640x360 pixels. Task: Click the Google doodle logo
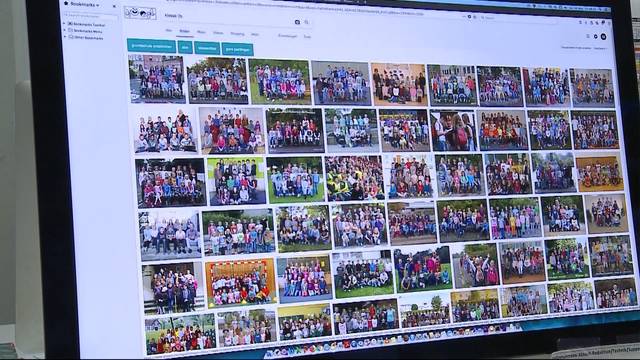140,13
